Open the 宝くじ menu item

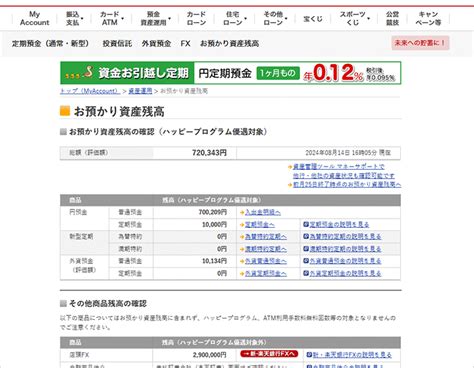click(313, 19)
